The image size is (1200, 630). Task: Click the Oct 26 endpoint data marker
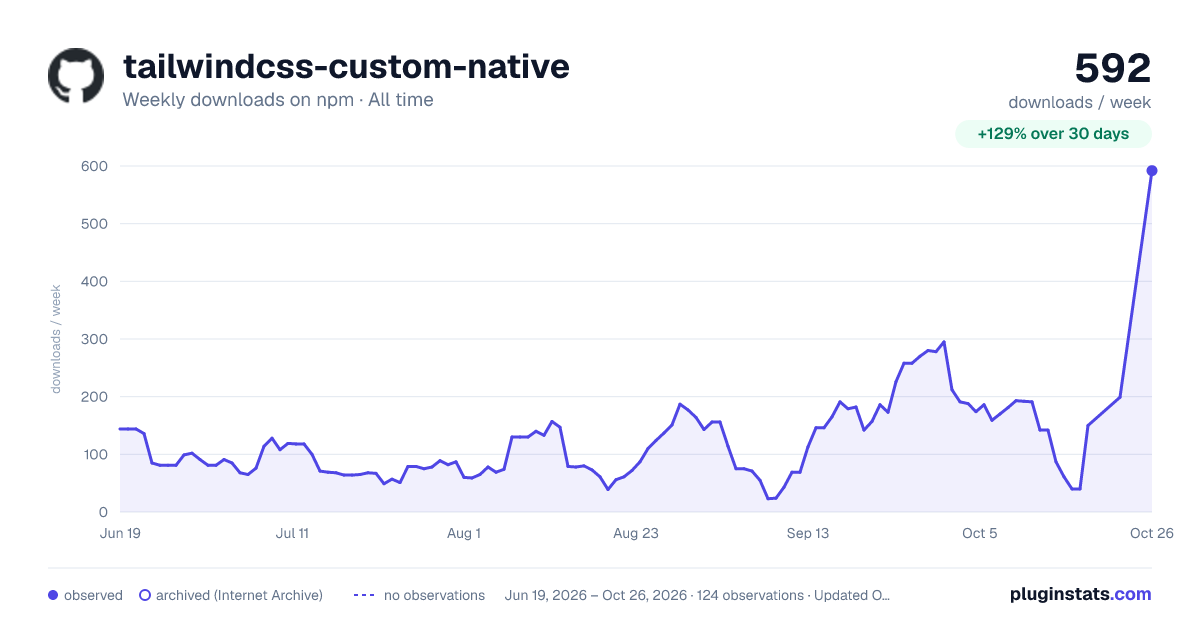click(x=1152, y=171)
